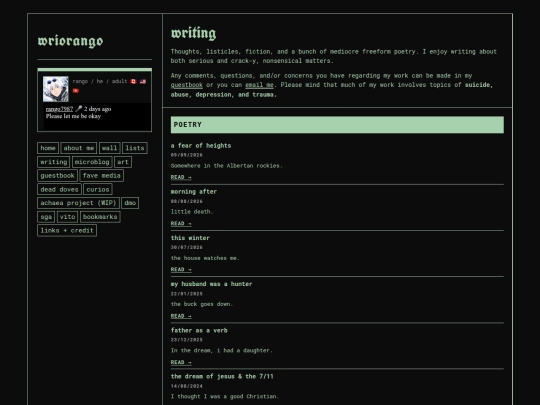Screen dimensions: 540x405
Task: Open the curios page
Action: coord(98,189)
